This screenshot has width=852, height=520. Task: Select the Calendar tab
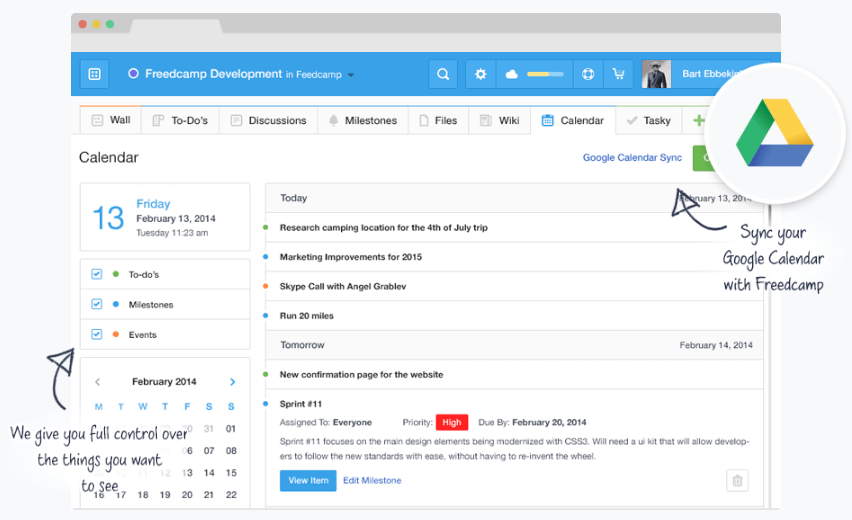point(573,120)
